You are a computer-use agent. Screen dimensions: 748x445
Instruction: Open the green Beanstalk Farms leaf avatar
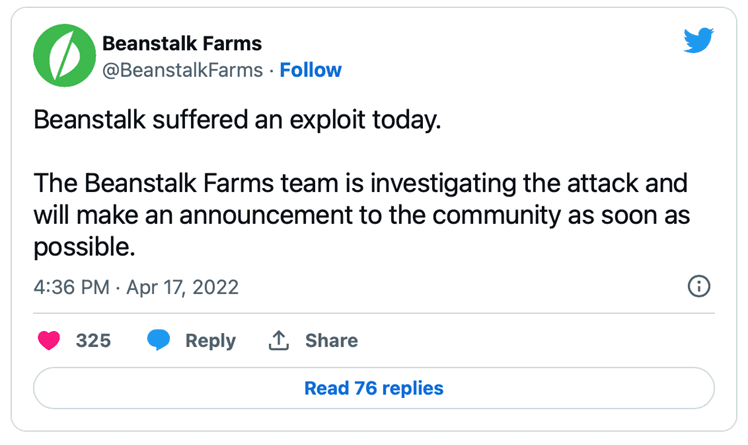[64, 55]
